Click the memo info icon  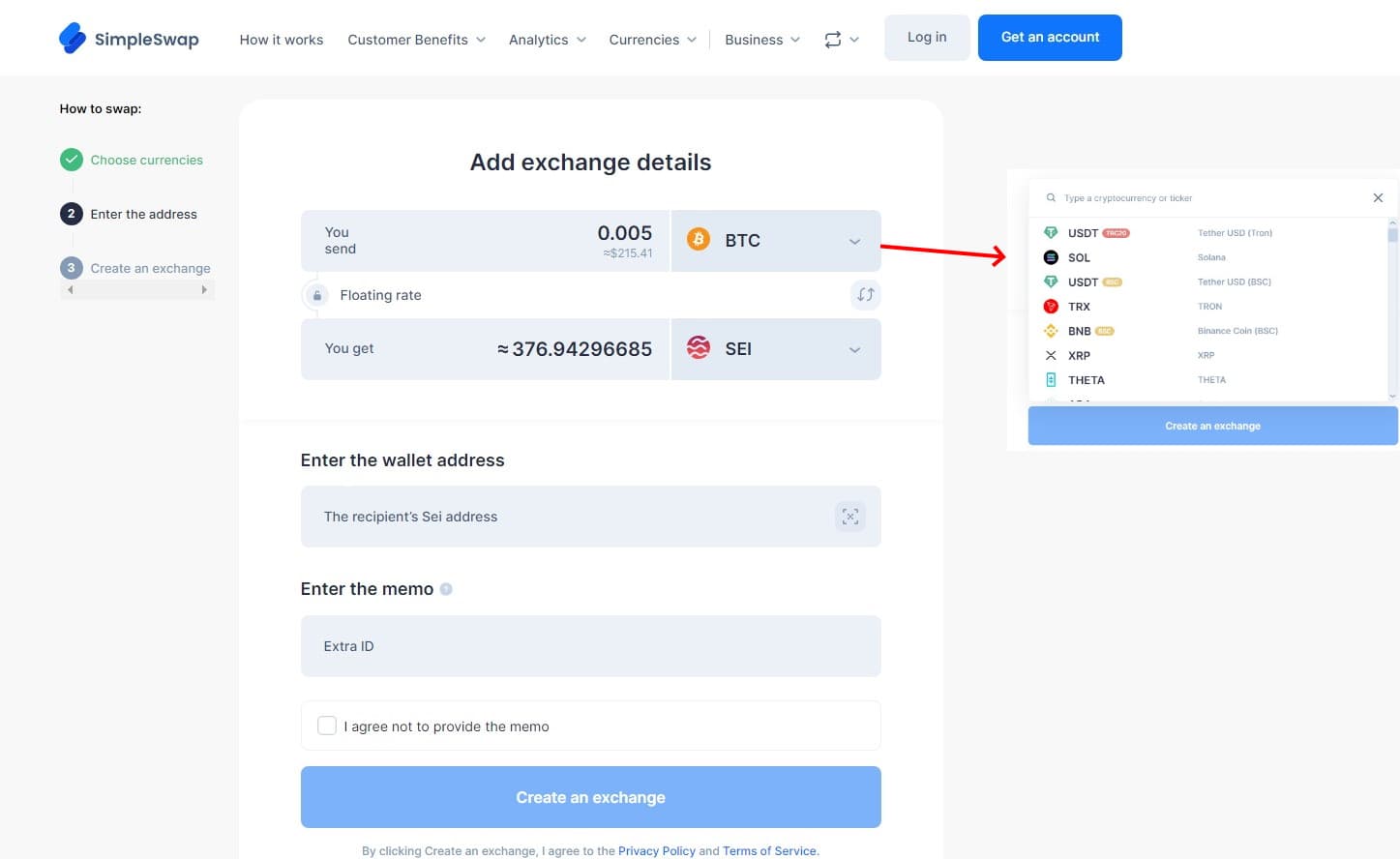point(446,589)
